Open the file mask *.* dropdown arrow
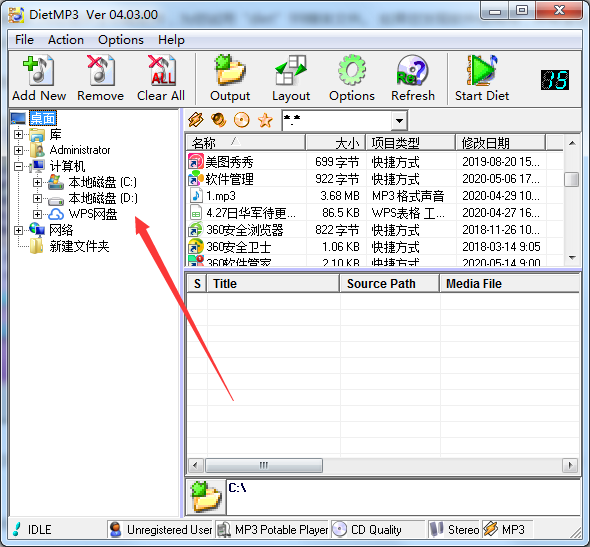Screen dimensions: 590x547 tap(399, 121)
